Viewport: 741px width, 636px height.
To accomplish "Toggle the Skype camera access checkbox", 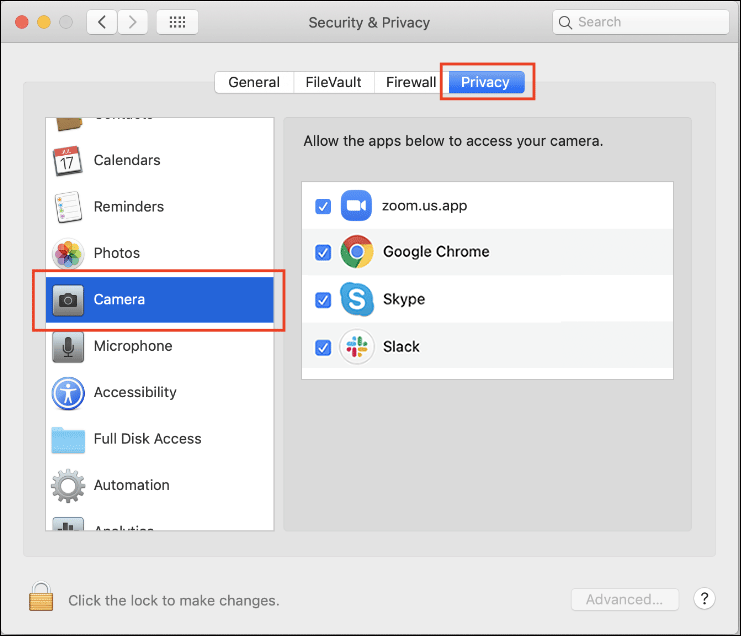I will 323,300.
